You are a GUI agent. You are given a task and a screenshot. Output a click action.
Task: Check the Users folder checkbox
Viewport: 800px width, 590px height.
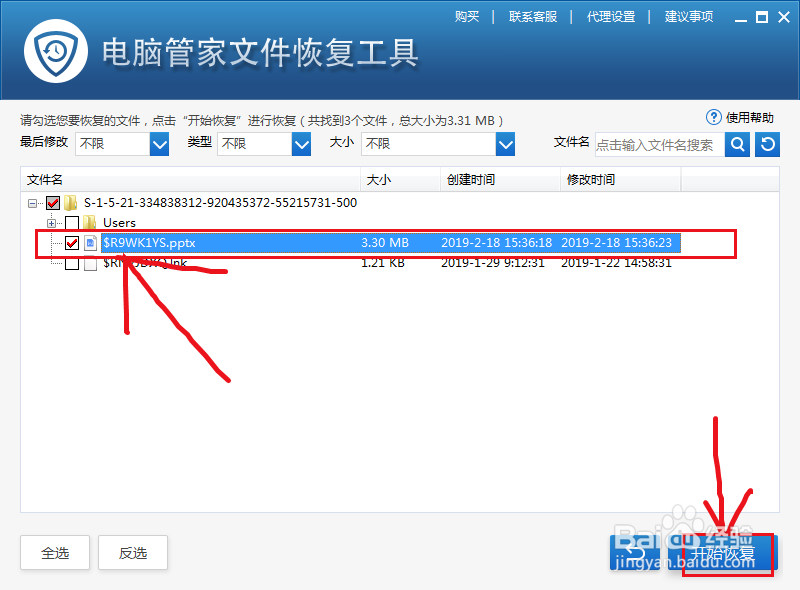pos(71,222)
